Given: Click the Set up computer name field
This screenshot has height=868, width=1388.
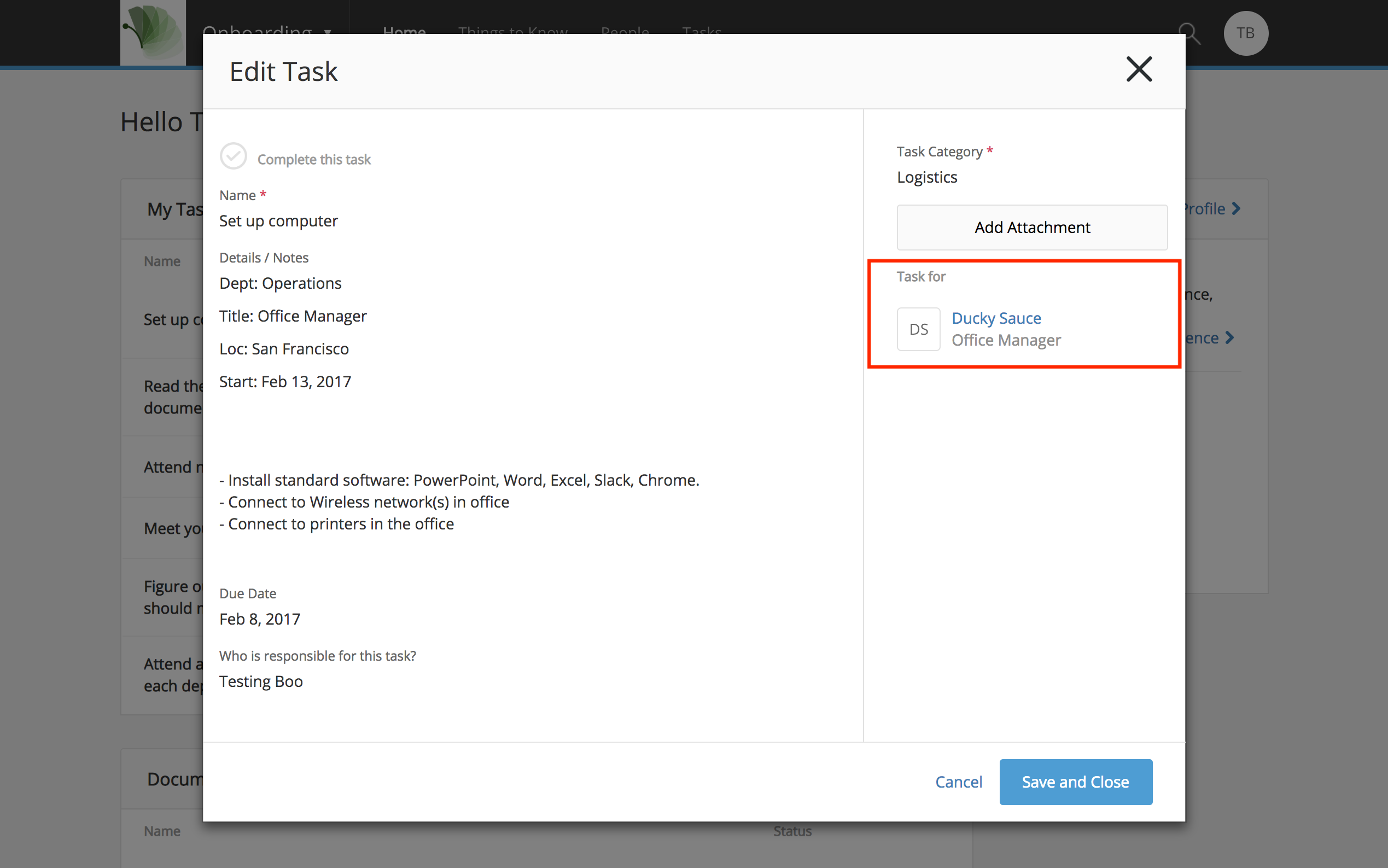Looking at the screenshot, I should [279, 221].
